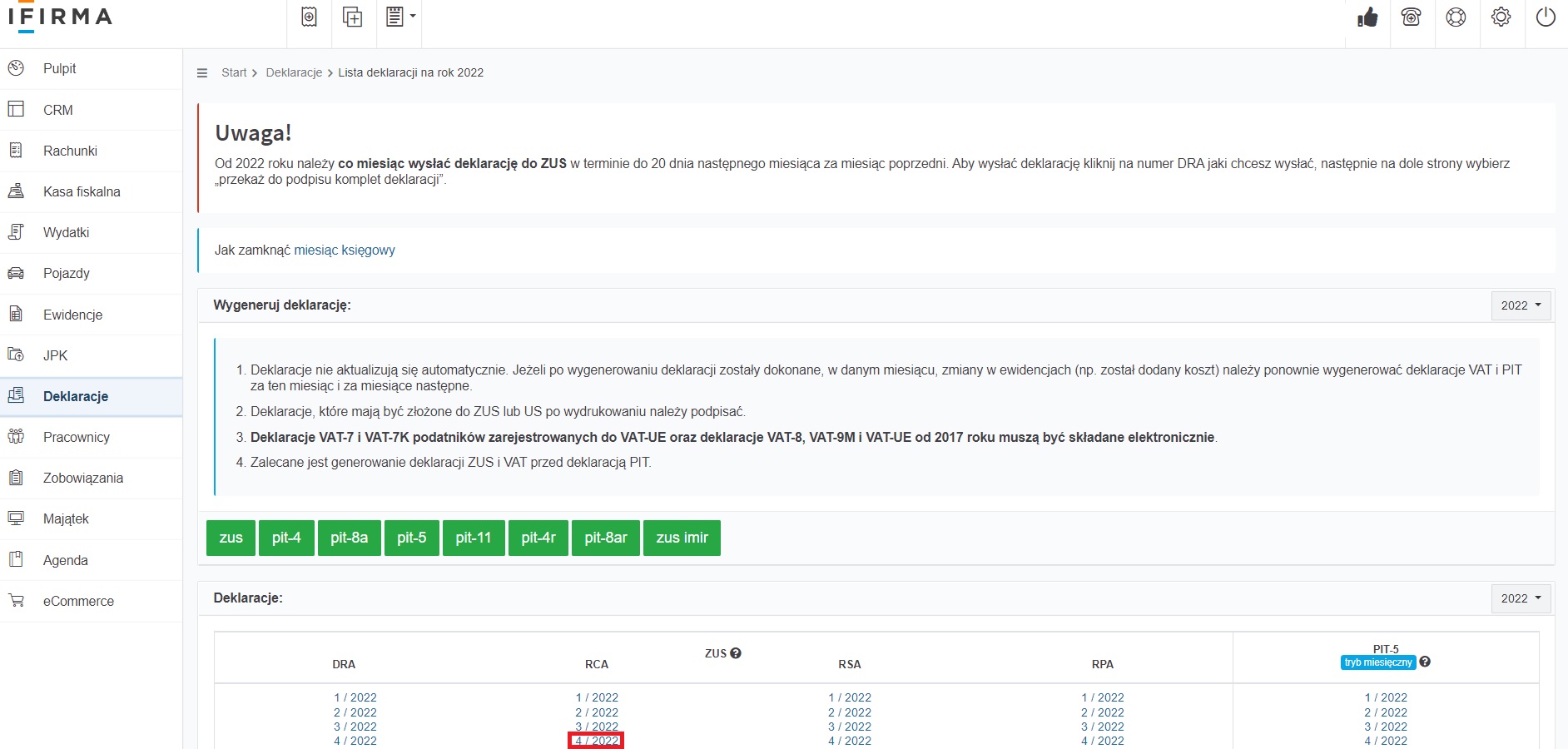Click the Ewidencje sidebar icon
The height and width of the screenshot is (749, 1568).
pyautogui.click(x=16, y=314)
